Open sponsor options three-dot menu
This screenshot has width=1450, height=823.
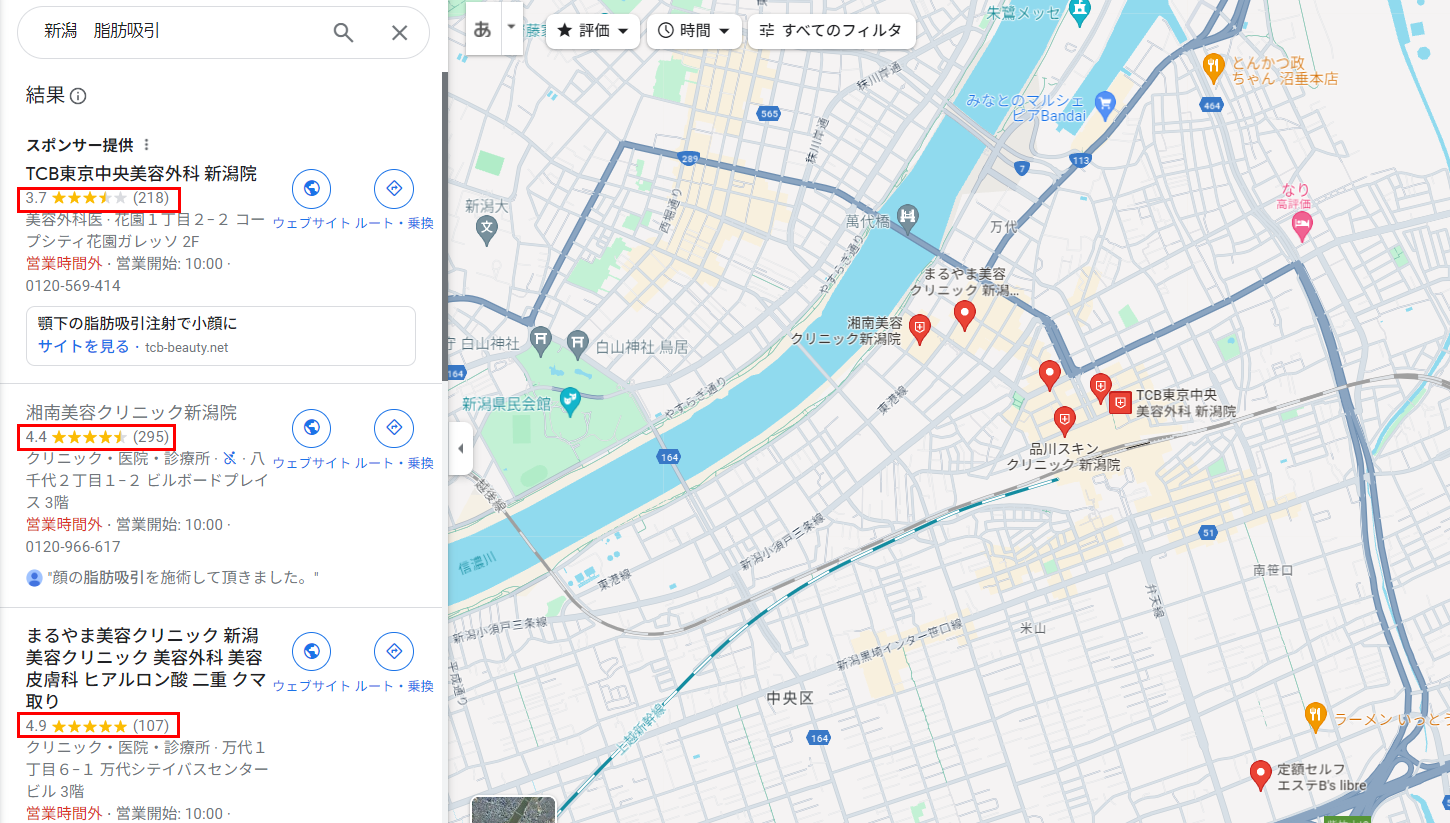click(x=146, y=145)
